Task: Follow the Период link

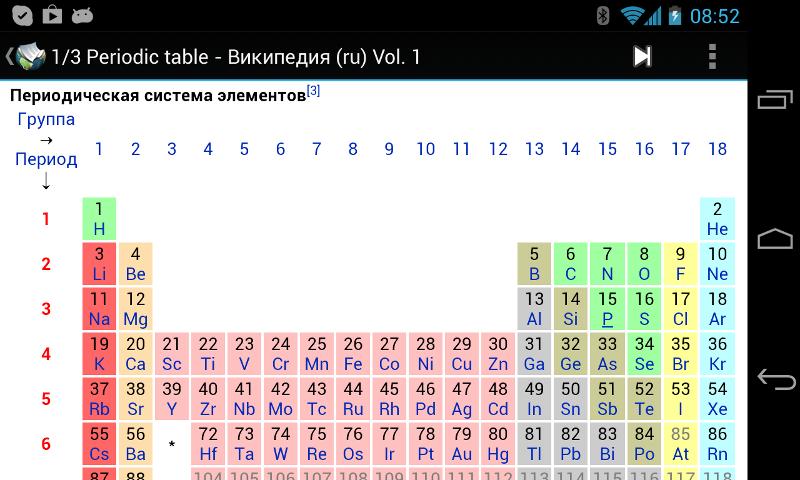Action: click(46, 159)
